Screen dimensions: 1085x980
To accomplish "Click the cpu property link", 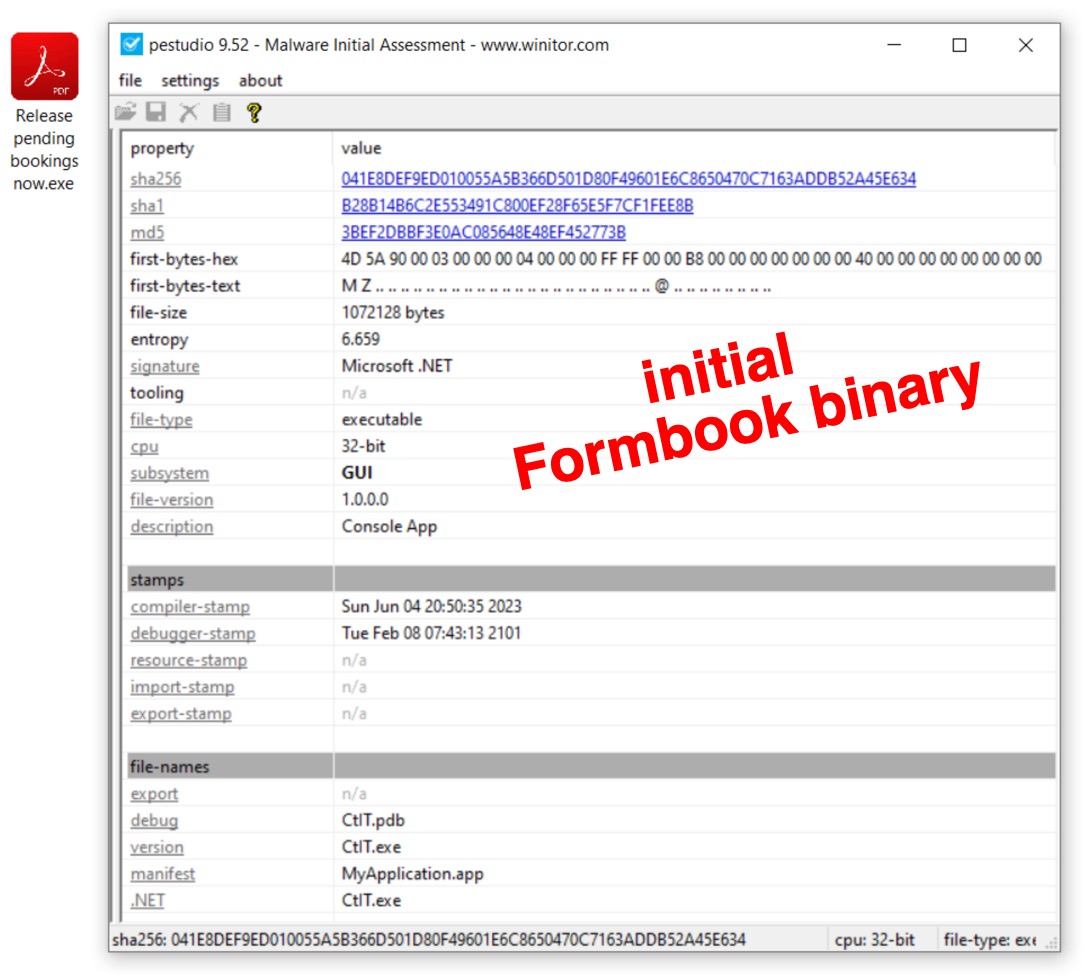I will click(144, 446).
